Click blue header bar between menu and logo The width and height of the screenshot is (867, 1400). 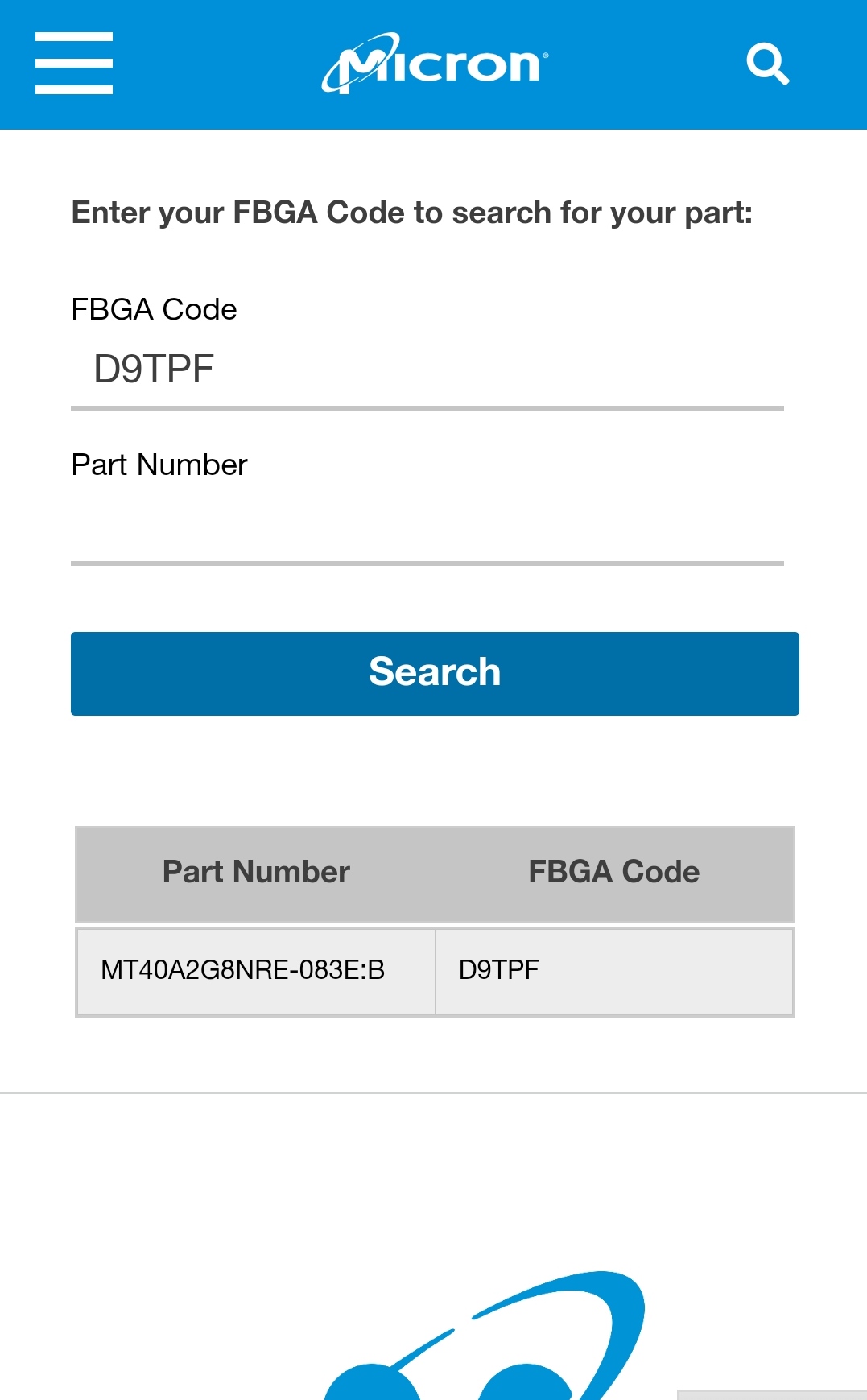click(216, 64)
